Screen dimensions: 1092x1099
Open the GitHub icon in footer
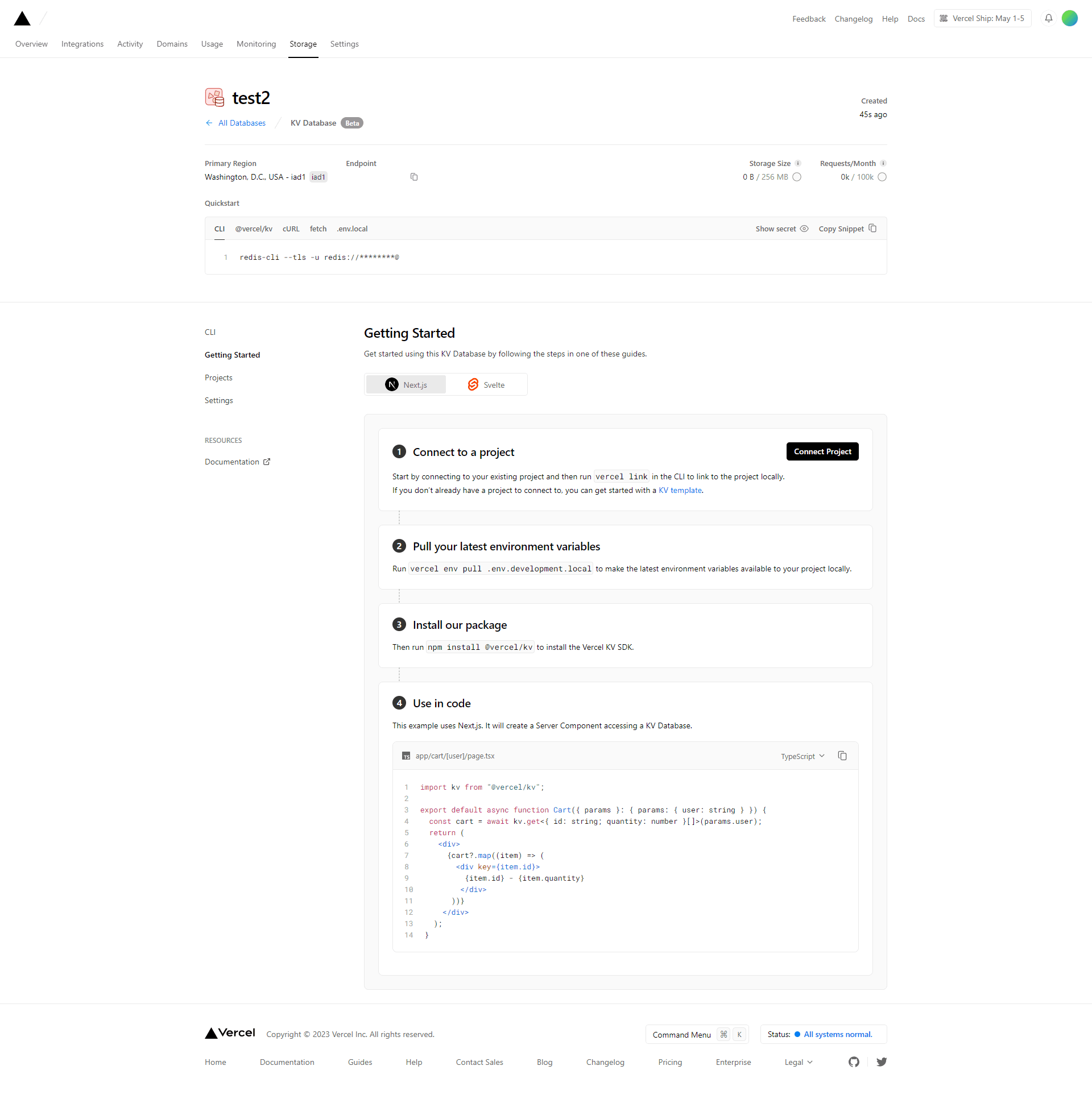click(854, 1061)
